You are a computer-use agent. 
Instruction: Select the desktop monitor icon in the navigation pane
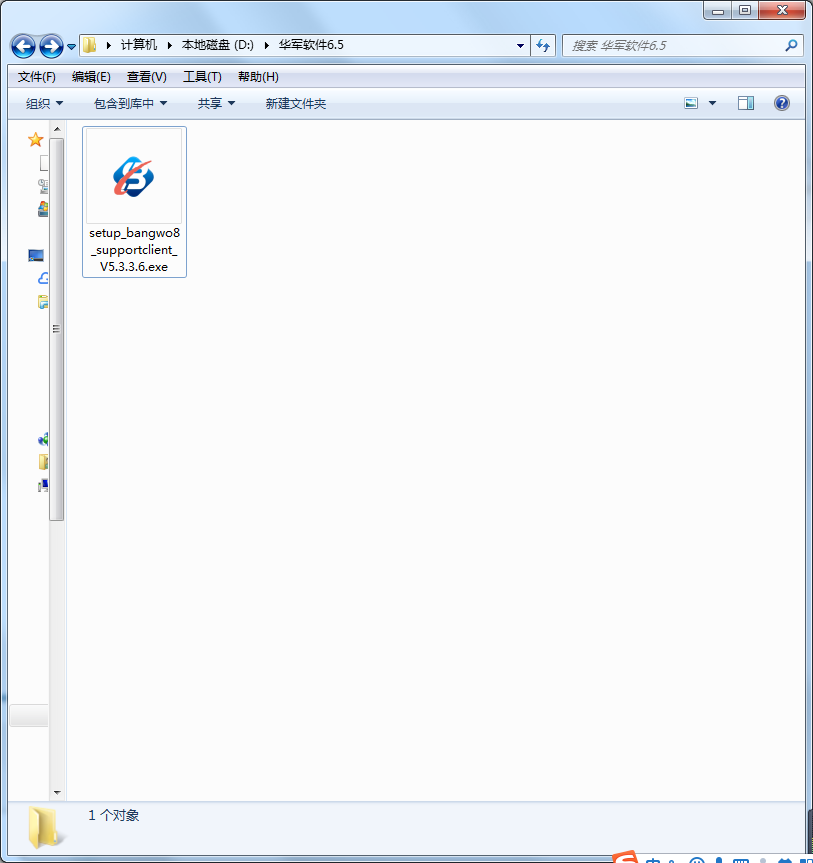36,255
